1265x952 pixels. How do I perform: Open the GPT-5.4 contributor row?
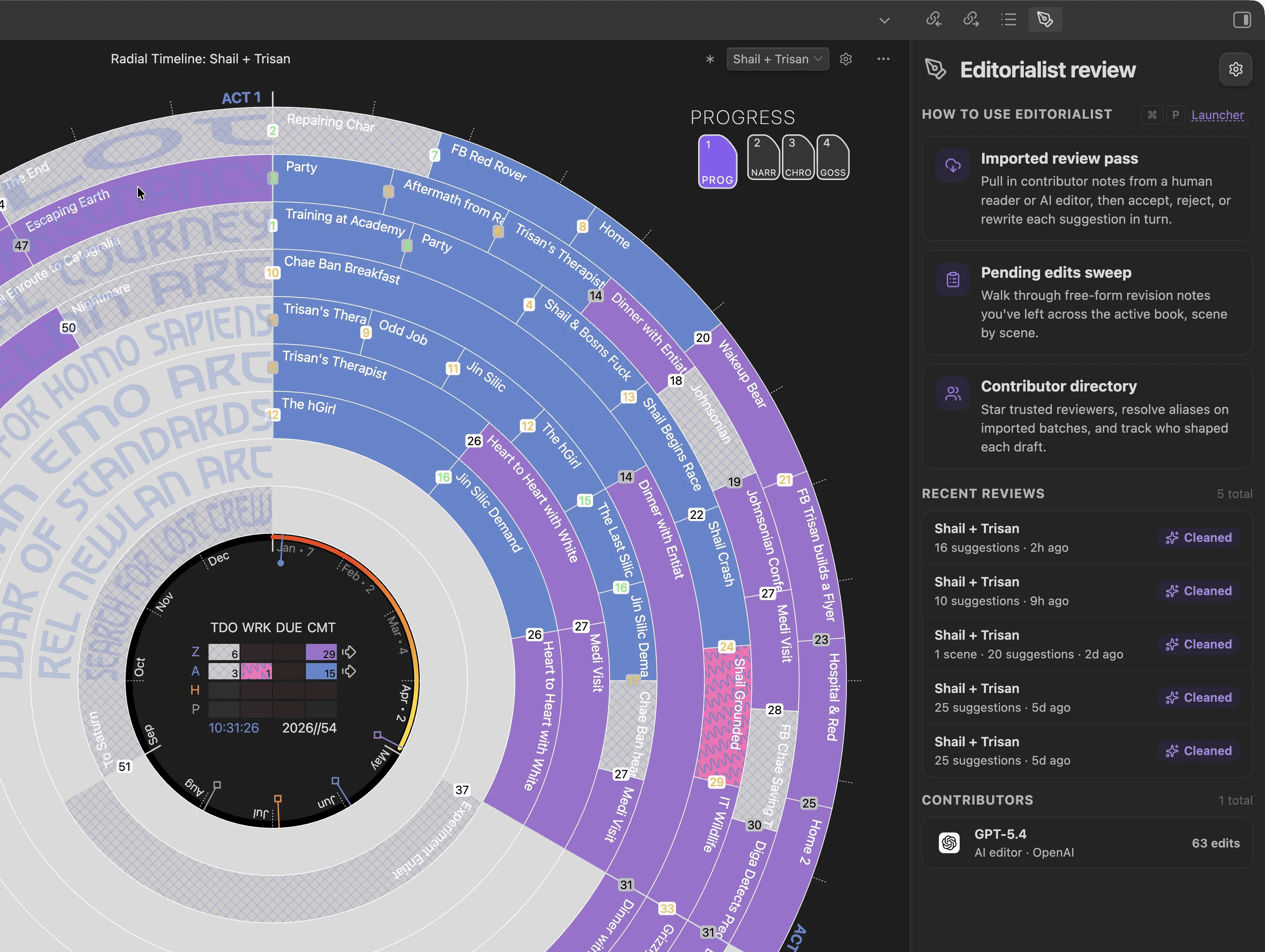point(1087,843)
